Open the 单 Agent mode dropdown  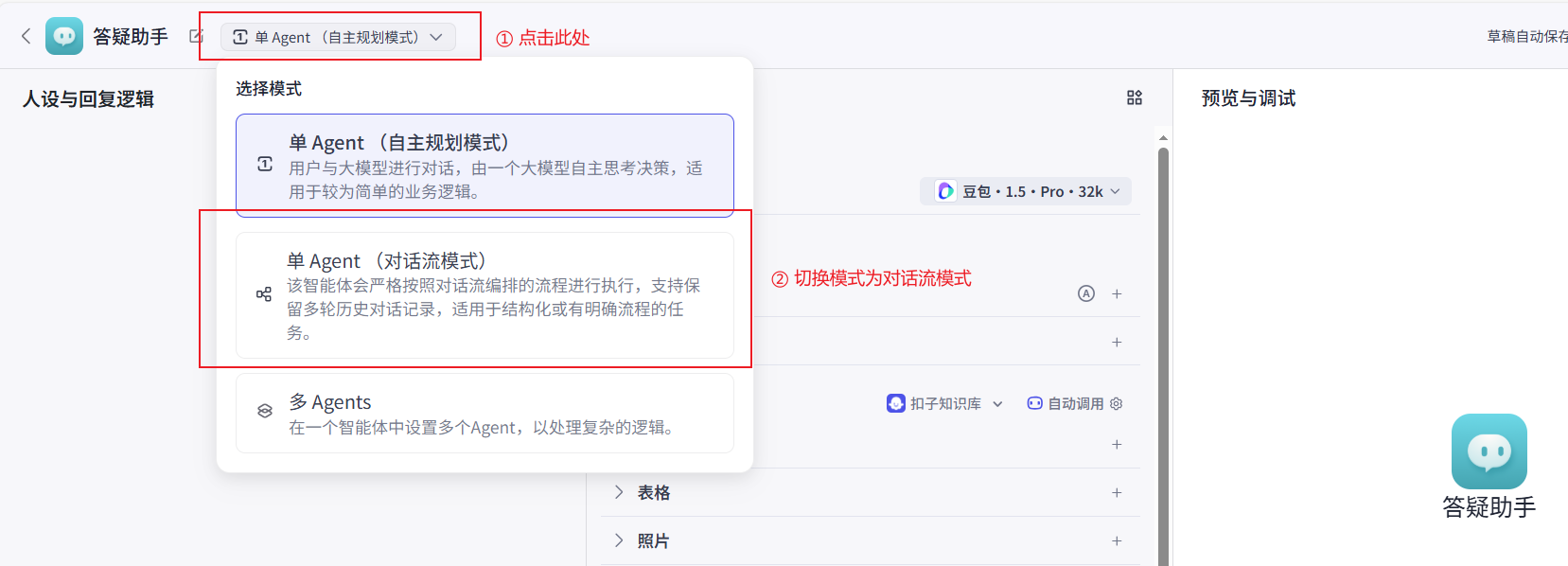click(x=338, y=37)
